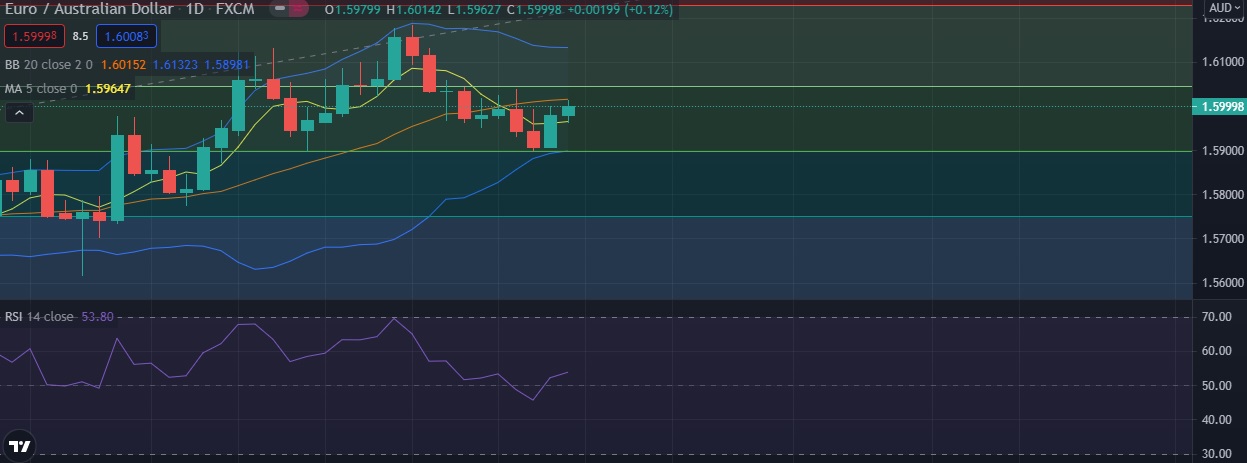
Task: Click the 1.57000 price scale label
Action: coord(1221,238)
